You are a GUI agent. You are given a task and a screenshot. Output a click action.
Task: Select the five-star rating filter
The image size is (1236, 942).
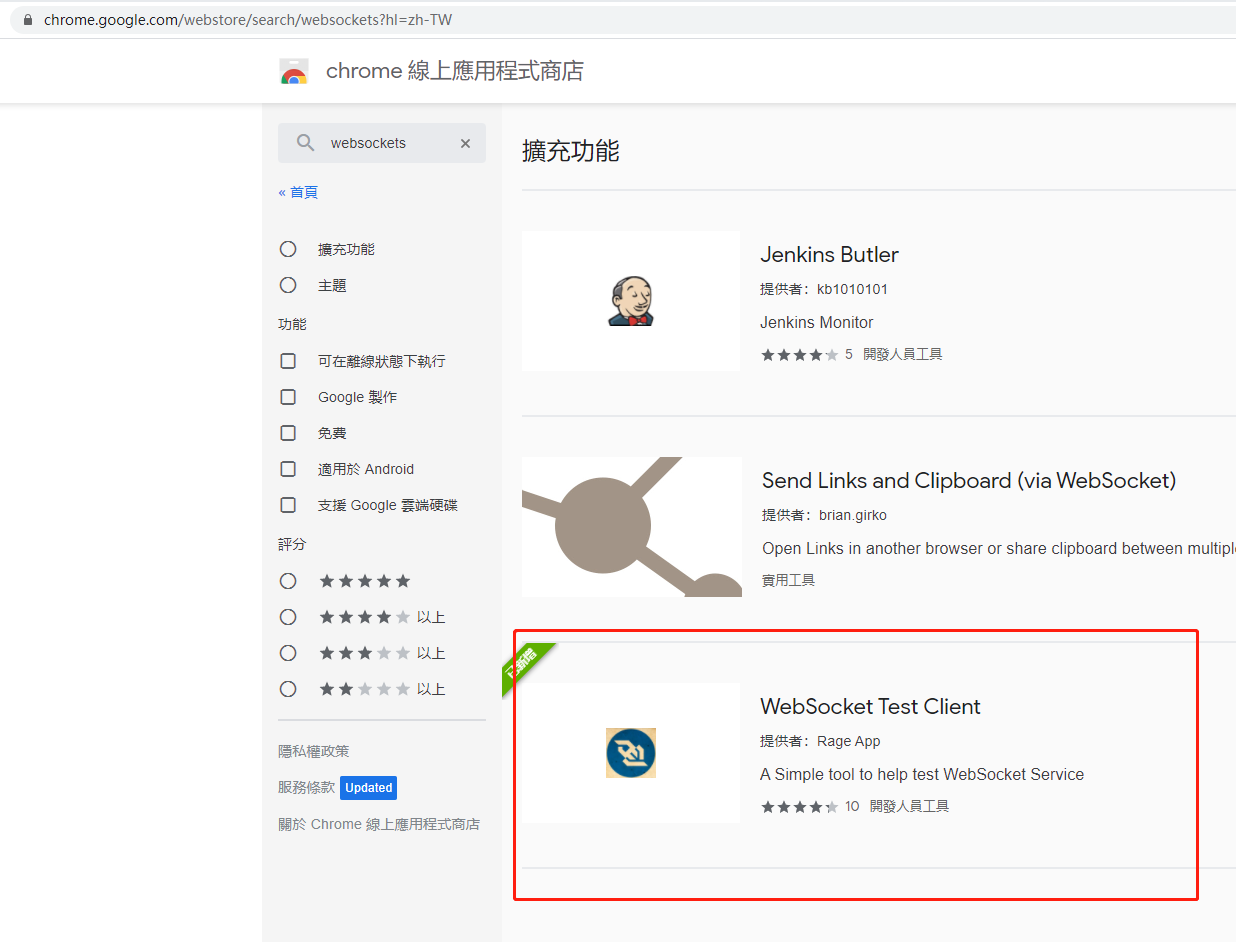click(x=288, y=581)
